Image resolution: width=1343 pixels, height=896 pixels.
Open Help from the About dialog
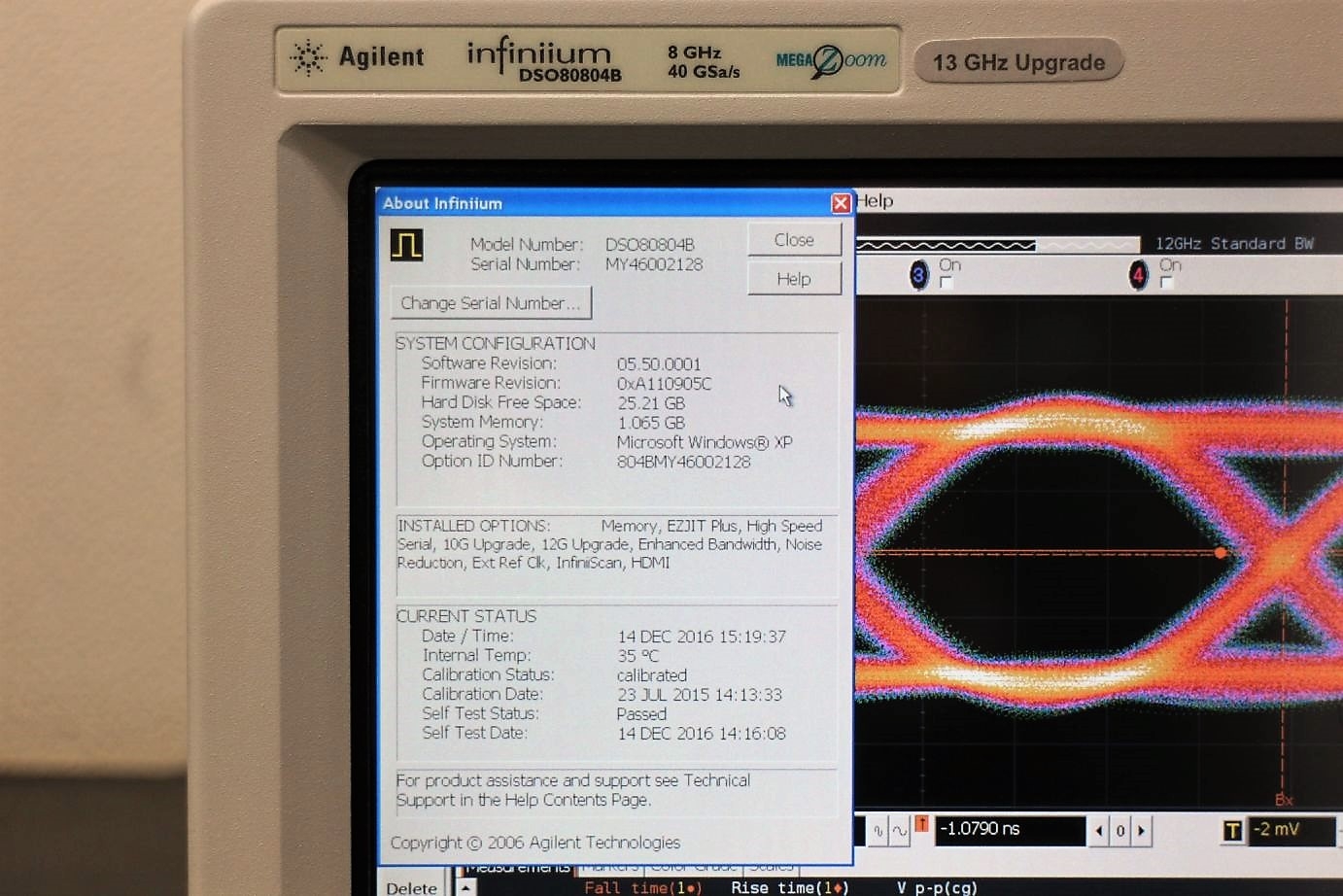click(794, 279)
